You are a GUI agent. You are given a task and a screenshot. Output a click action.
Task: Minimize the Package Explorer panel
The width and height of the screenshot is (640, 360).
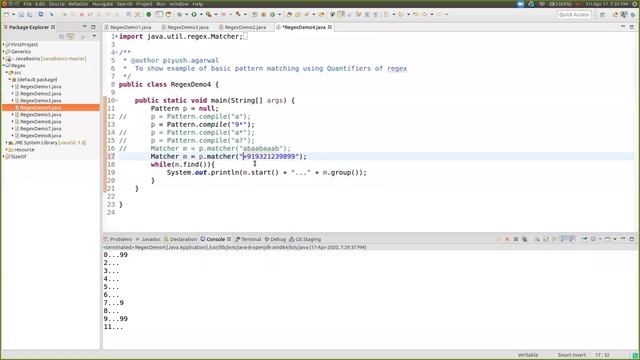click(84, 27)
